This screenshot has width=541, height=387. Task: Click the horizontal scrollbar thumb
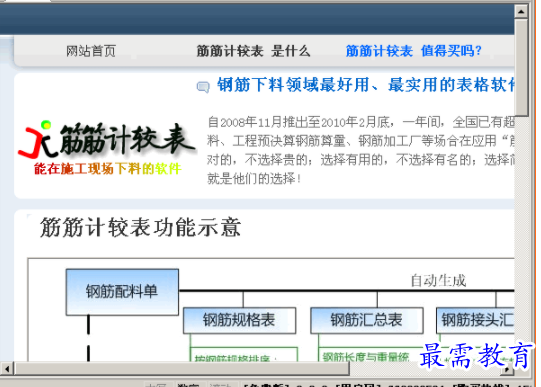(181, 369)
